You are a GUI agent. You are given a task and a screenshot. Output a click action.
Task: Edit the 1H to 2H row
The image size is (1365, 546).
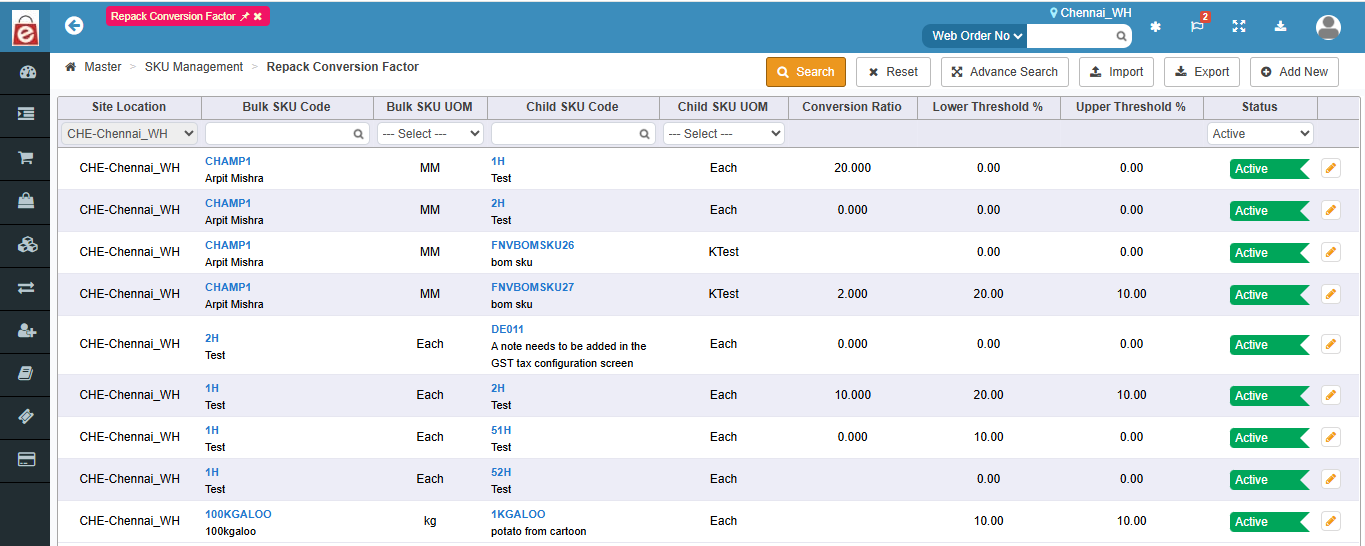click(x=1330, y=395)
